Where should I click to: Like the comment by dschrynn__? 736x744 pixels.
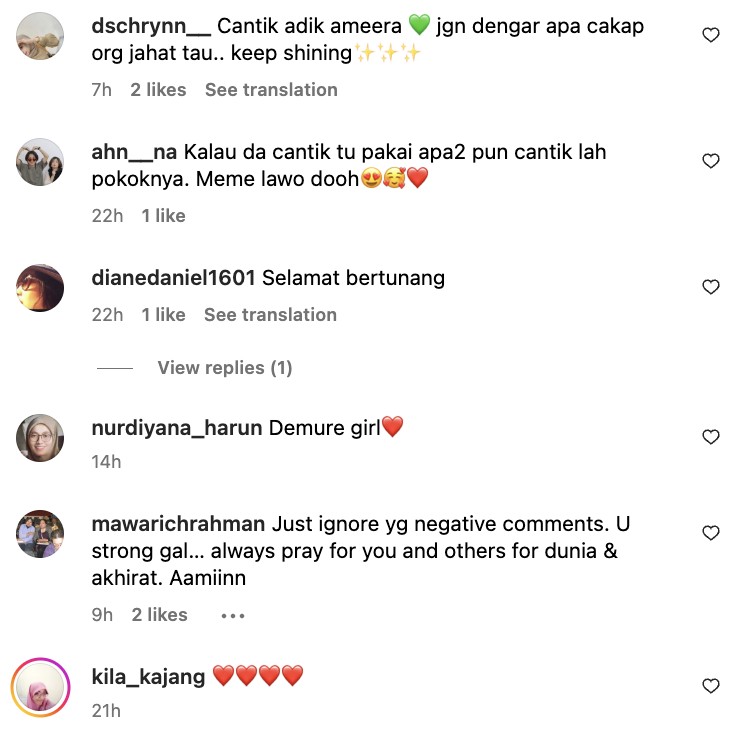[710, 35]
